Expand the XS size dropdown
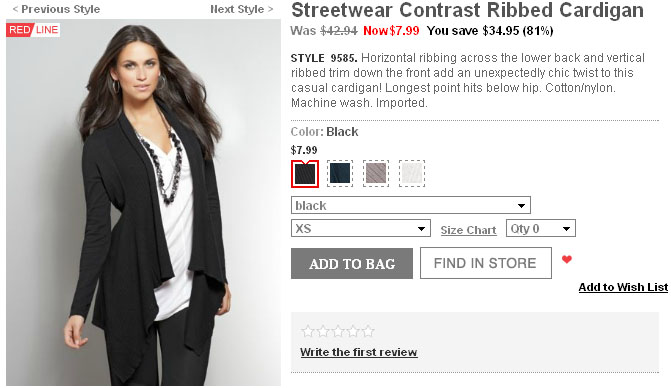The width and height of the screenshot is (671, 388). (361, 228)
